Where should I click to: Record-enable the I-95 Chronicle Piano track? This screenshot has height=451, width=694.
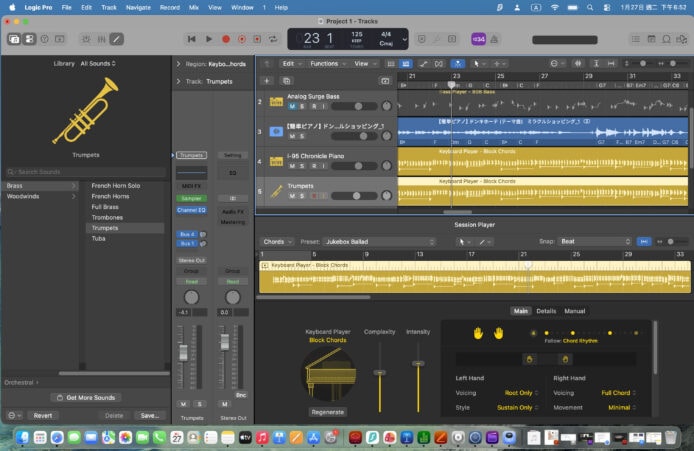point(312,166)
